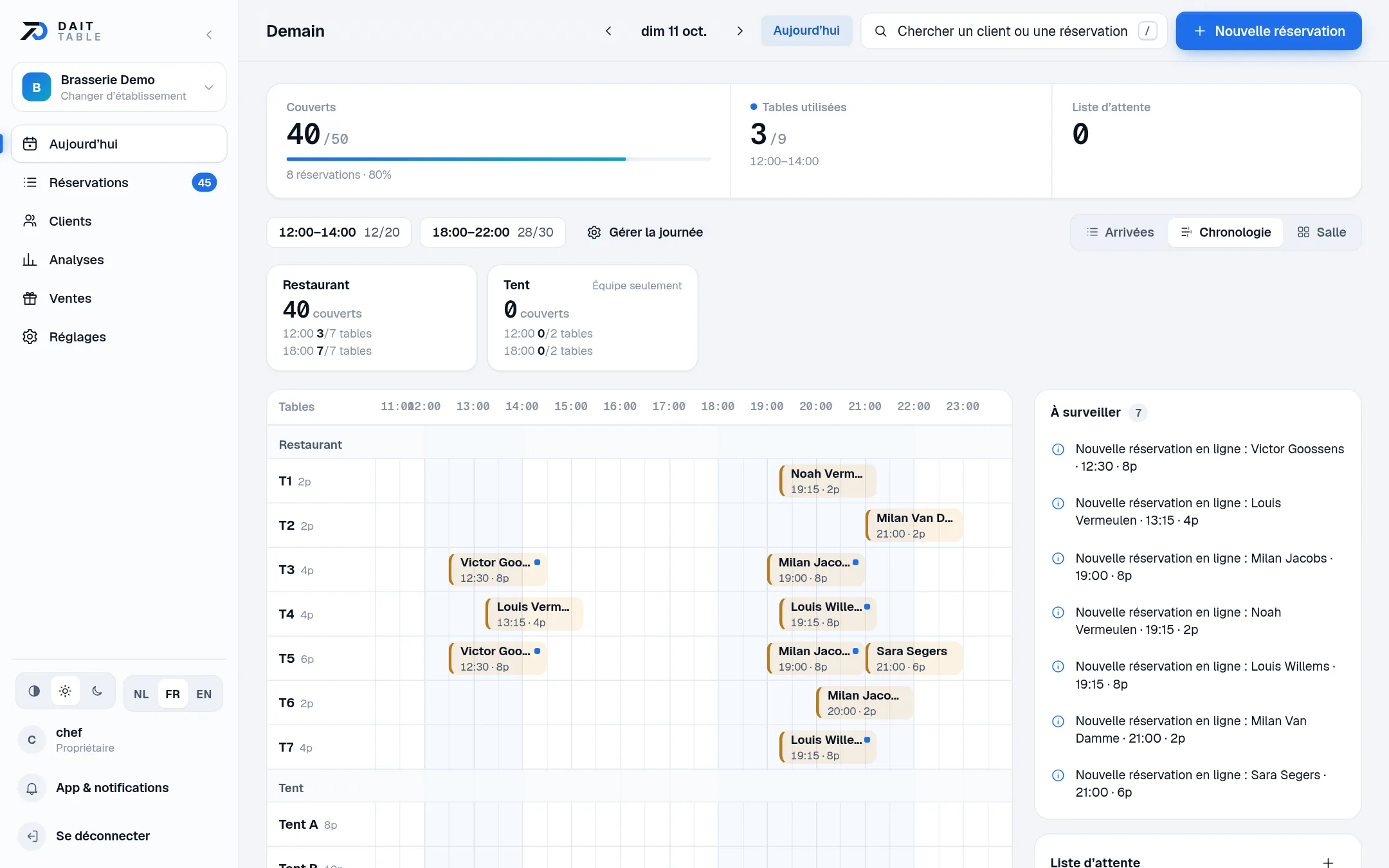This screenshot has height=868, width=1389.
Task: Select the 12:00–14:00 service slot
Action: 339,232
